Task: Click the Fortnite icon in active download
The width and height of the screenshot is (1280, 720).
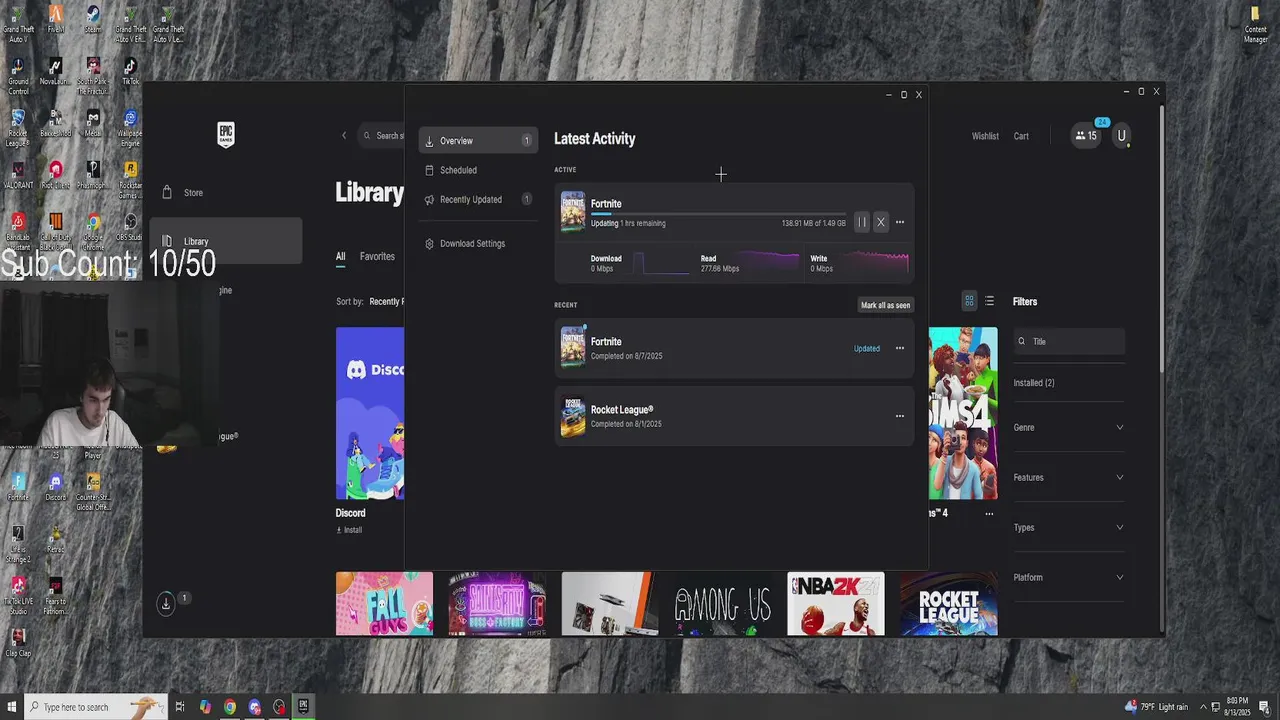Action: tap(573, 212)
